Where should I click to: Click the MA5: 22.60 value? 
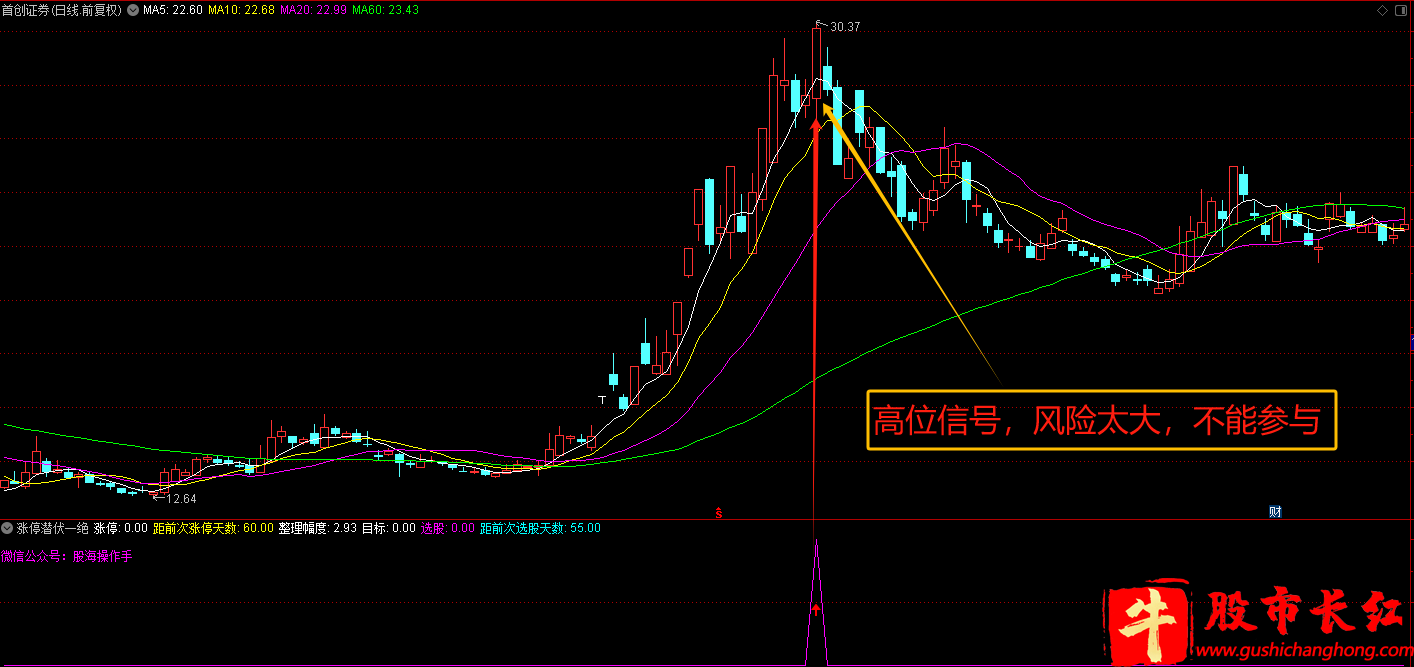(173, 10)
